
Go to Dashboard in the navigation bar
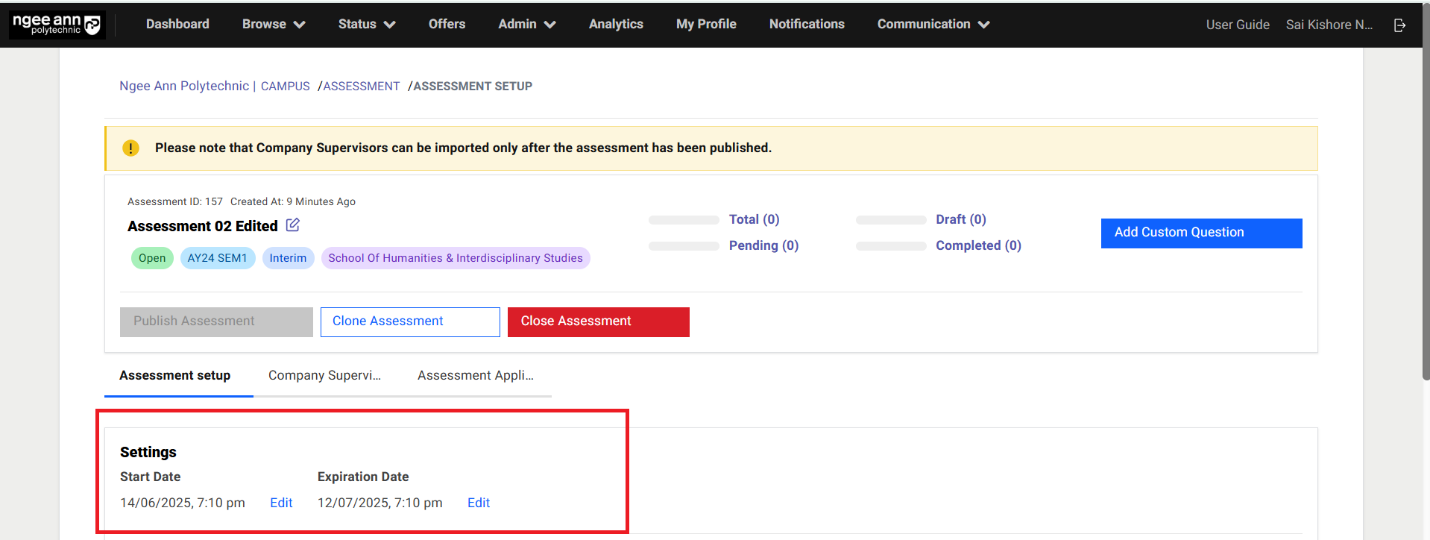(x=177, y=24)
